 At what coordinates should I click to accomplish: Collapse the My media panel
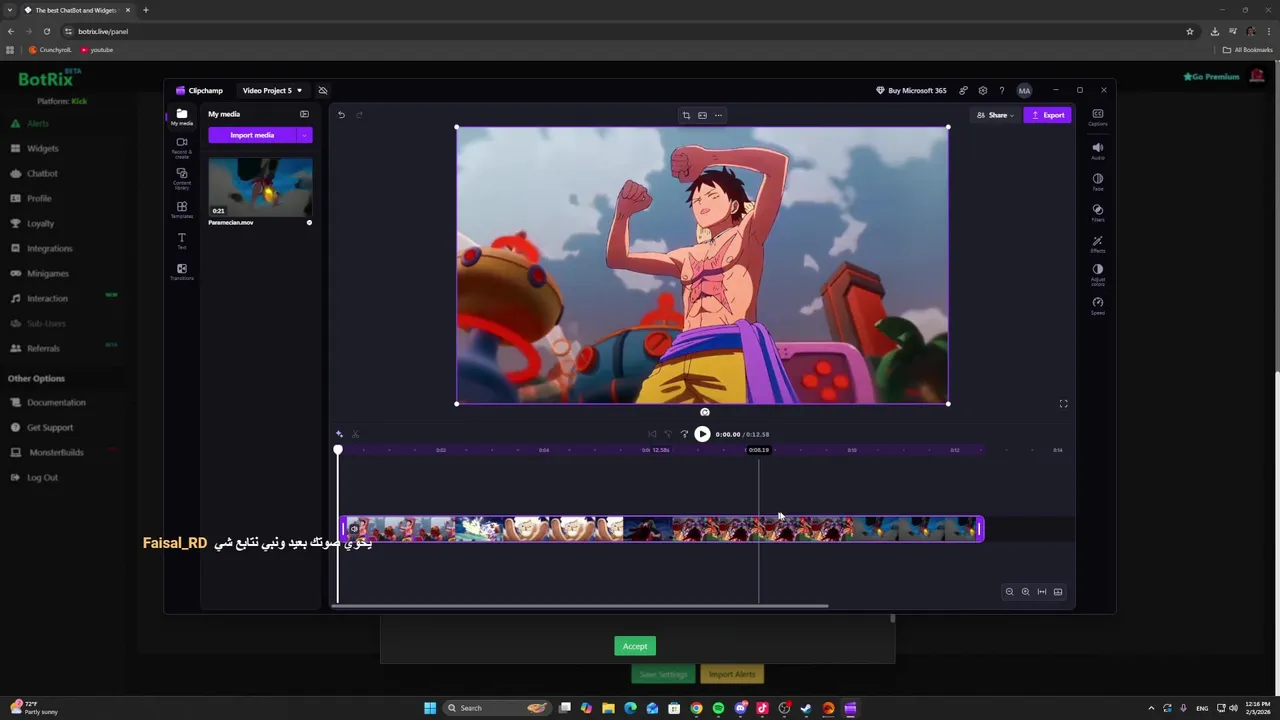point(304,114)
